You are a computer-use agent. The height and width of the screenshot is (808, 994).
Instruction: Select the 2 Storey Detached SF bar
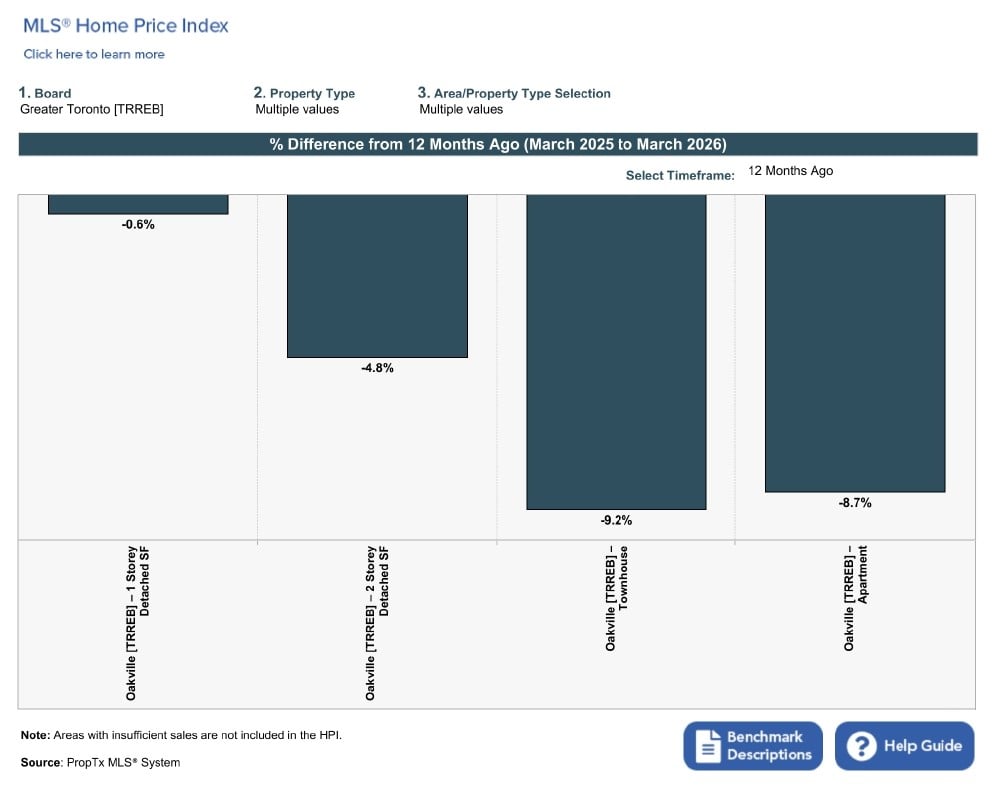click(377, 275)
